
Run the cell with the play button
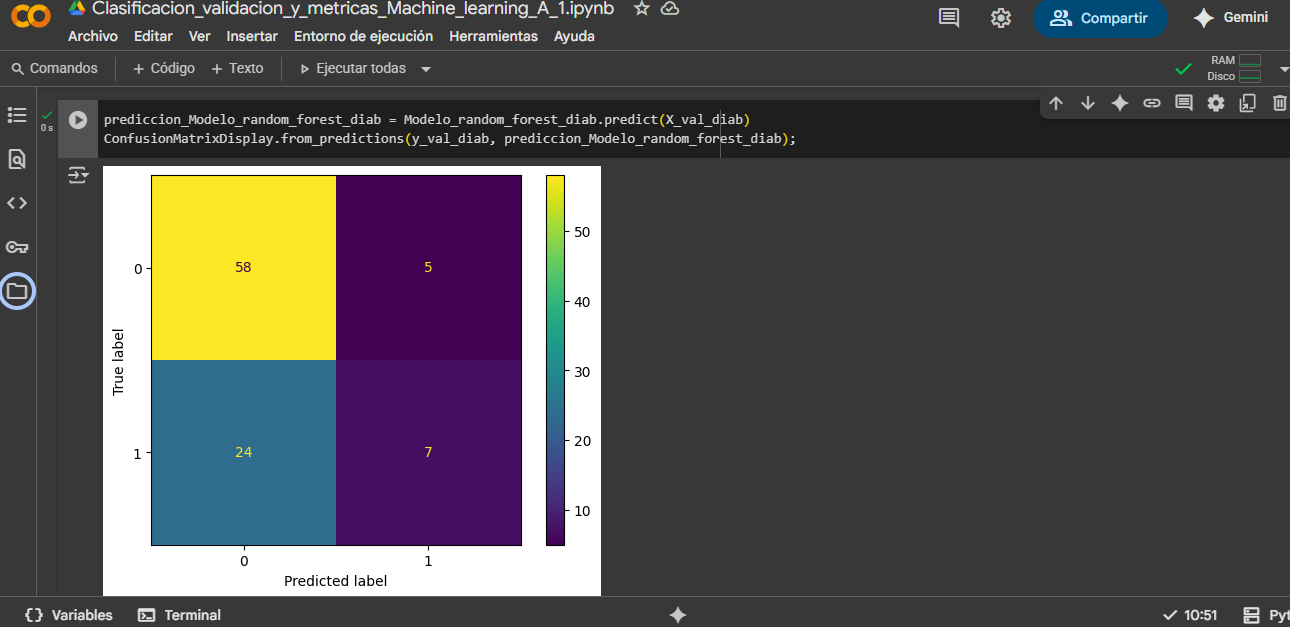coord(78,120)
